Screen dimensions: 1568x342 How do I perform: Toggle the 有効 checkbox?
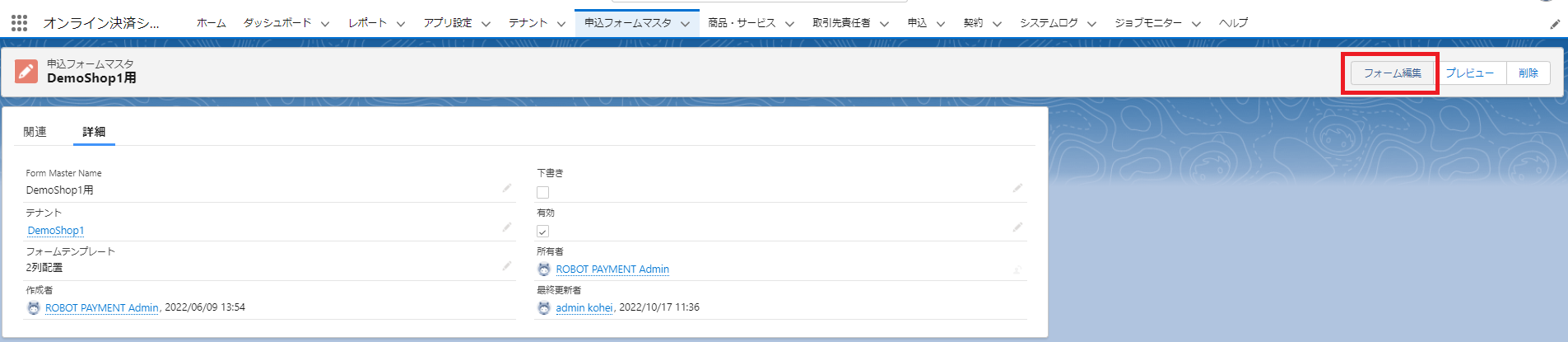coord(542,231)
